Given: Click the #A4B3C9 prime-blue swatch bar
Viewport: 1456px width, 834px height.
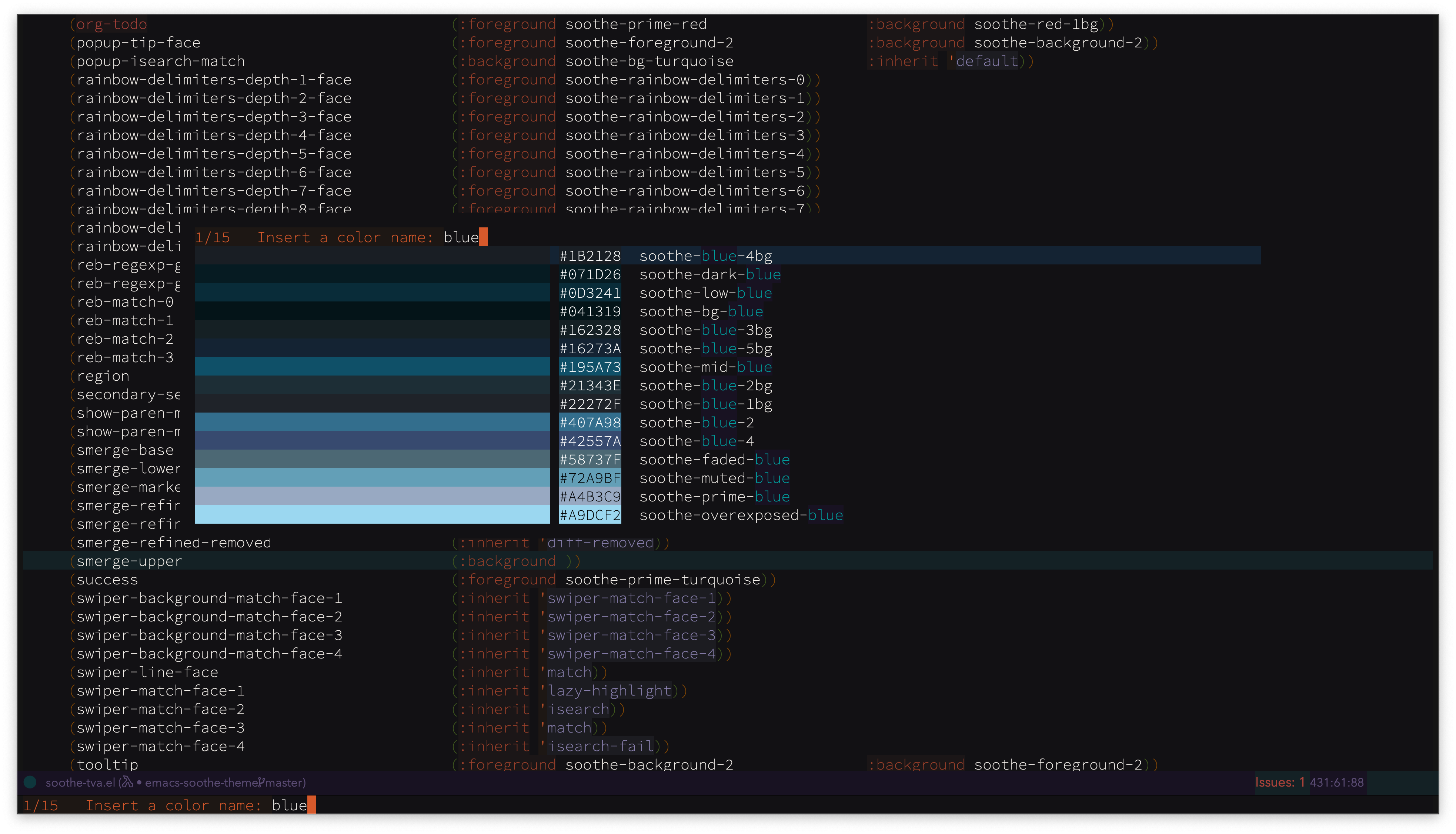Looking at the screenshot, I should (372, 496).
